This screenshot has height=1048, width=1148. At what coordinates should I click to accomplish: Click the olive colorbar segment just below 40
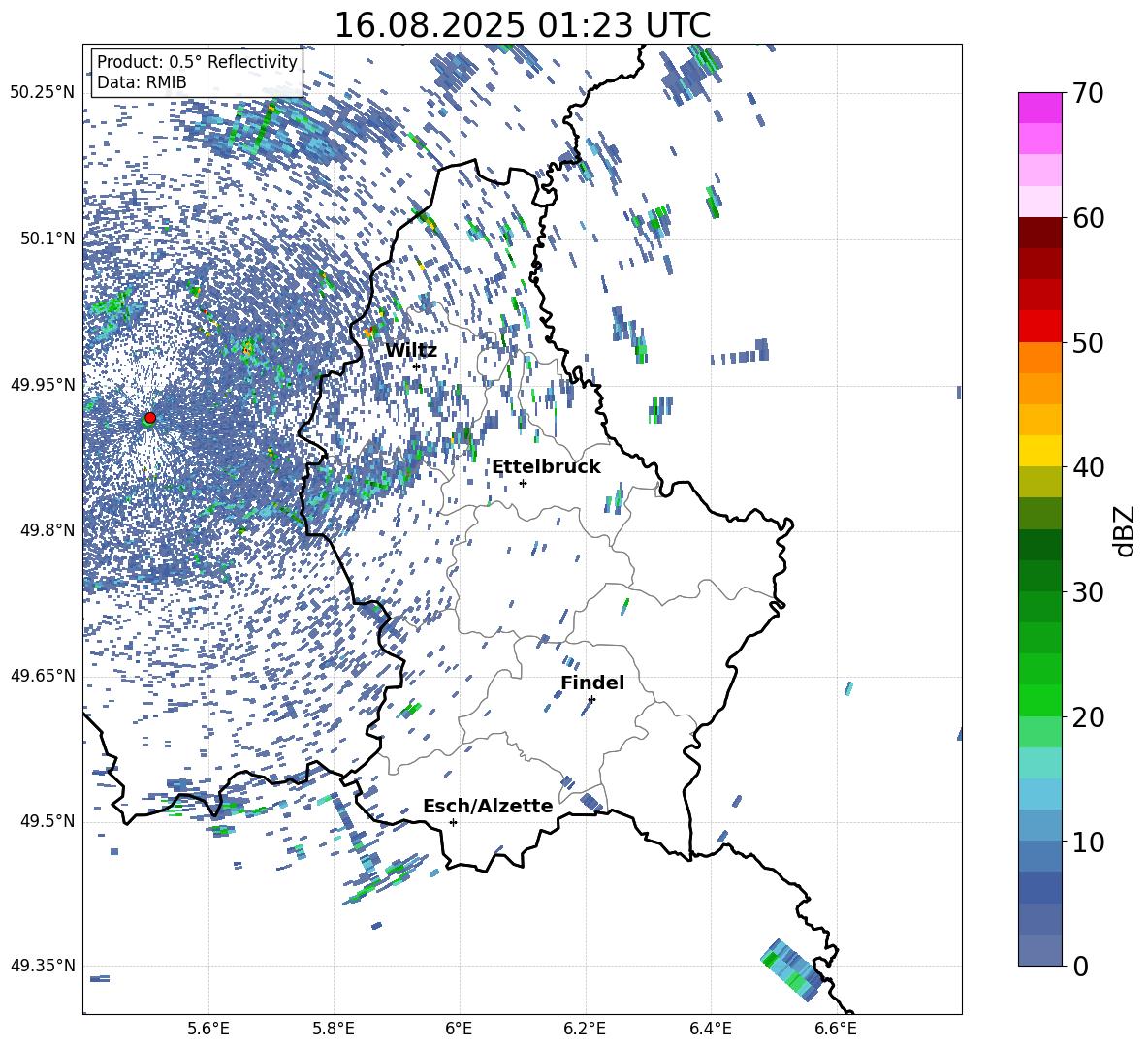(1039, 482)
